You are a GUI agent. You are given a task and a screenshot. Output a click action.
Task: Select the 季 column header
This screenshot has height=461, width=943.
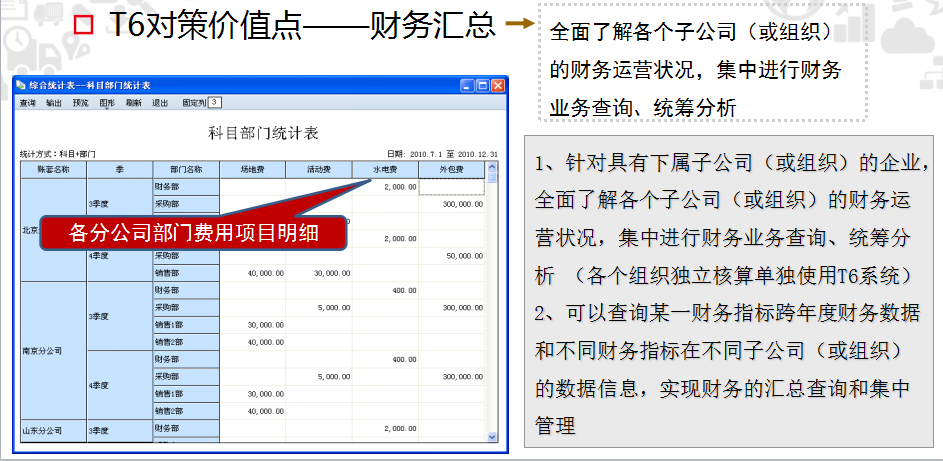(120, 169)
